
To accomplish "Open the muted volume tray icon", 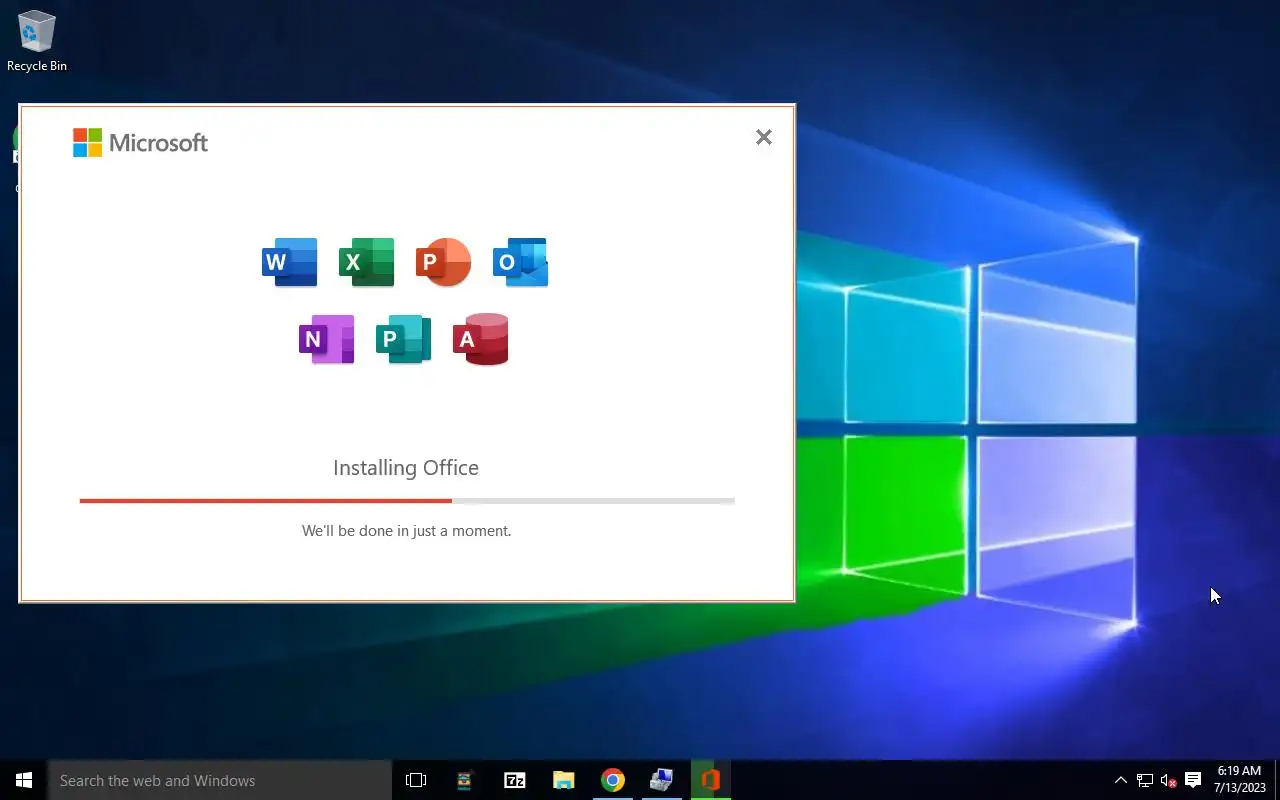I will (1168, 780).
